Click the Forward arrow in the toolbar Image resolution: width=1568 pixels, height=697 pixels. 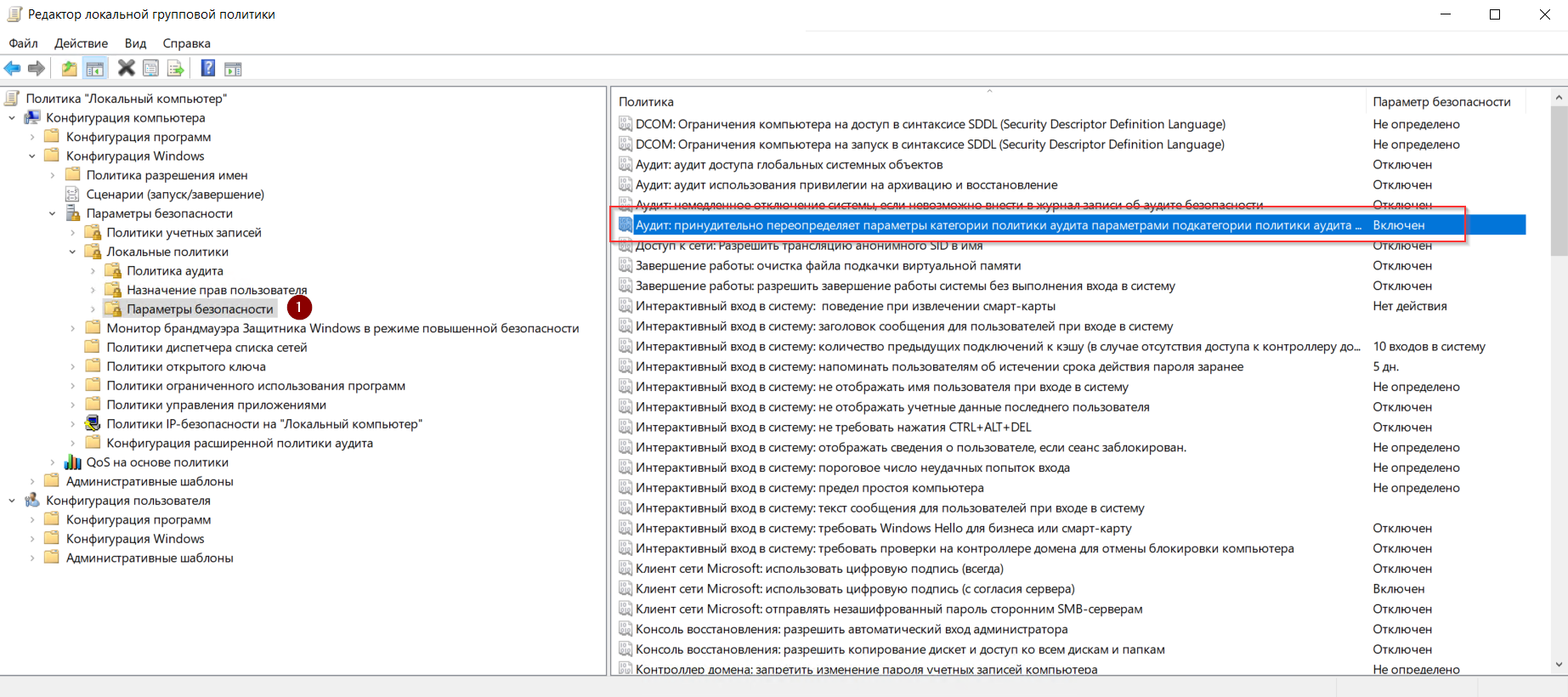click(x=37, y=69)
